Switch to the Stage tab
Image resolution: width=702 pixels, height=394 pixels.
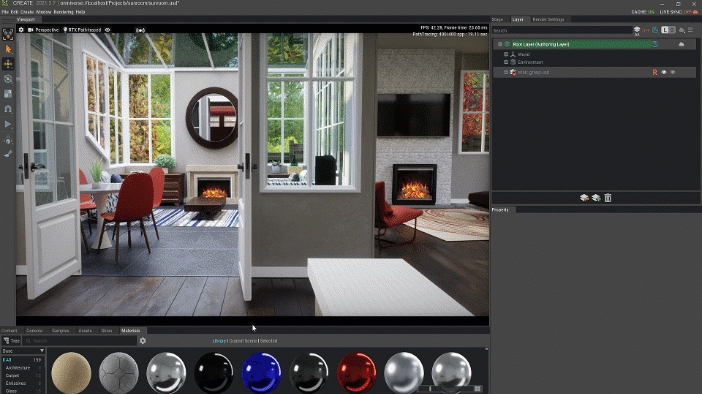point(497,19)
